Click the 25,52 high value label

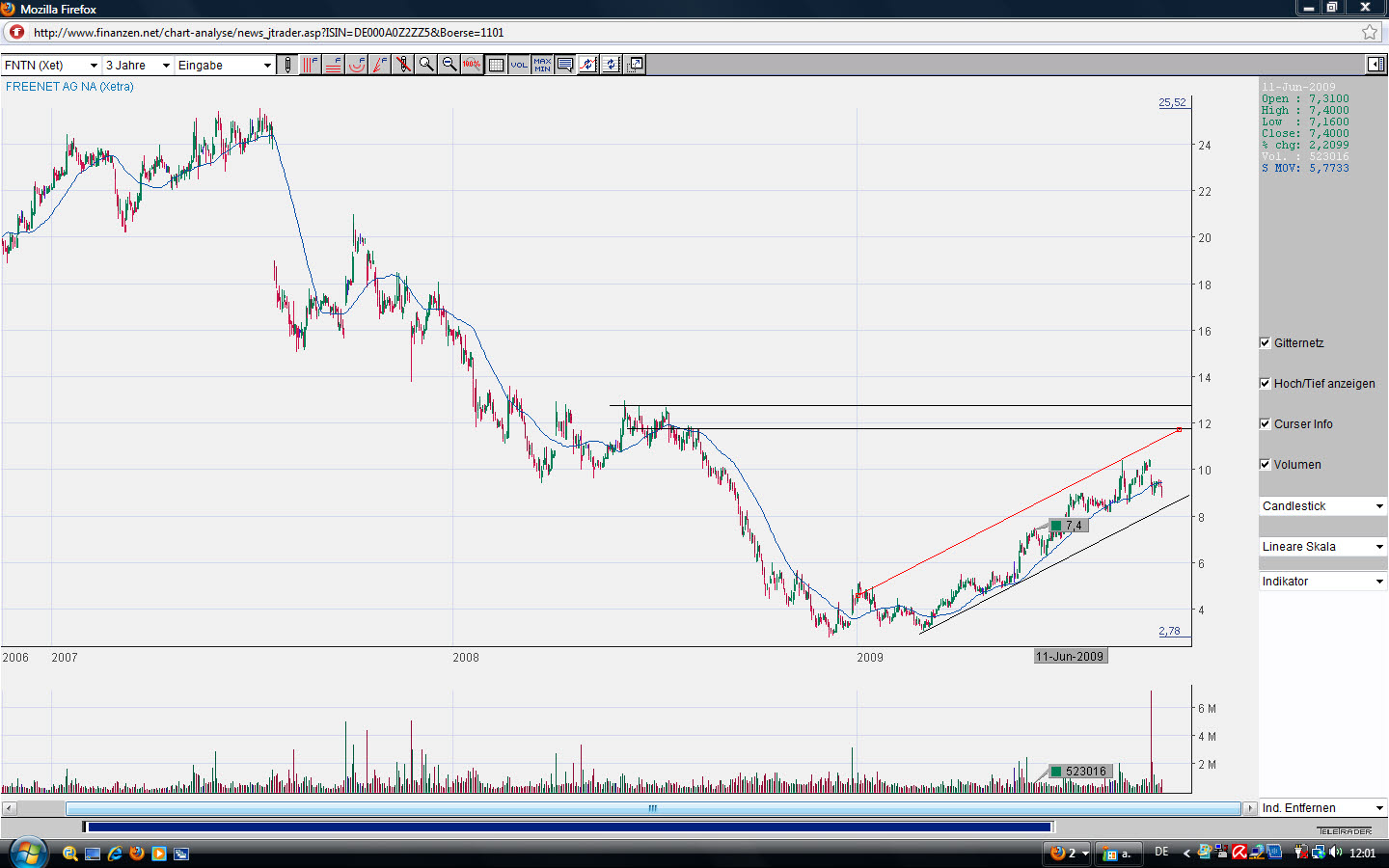1172,102
